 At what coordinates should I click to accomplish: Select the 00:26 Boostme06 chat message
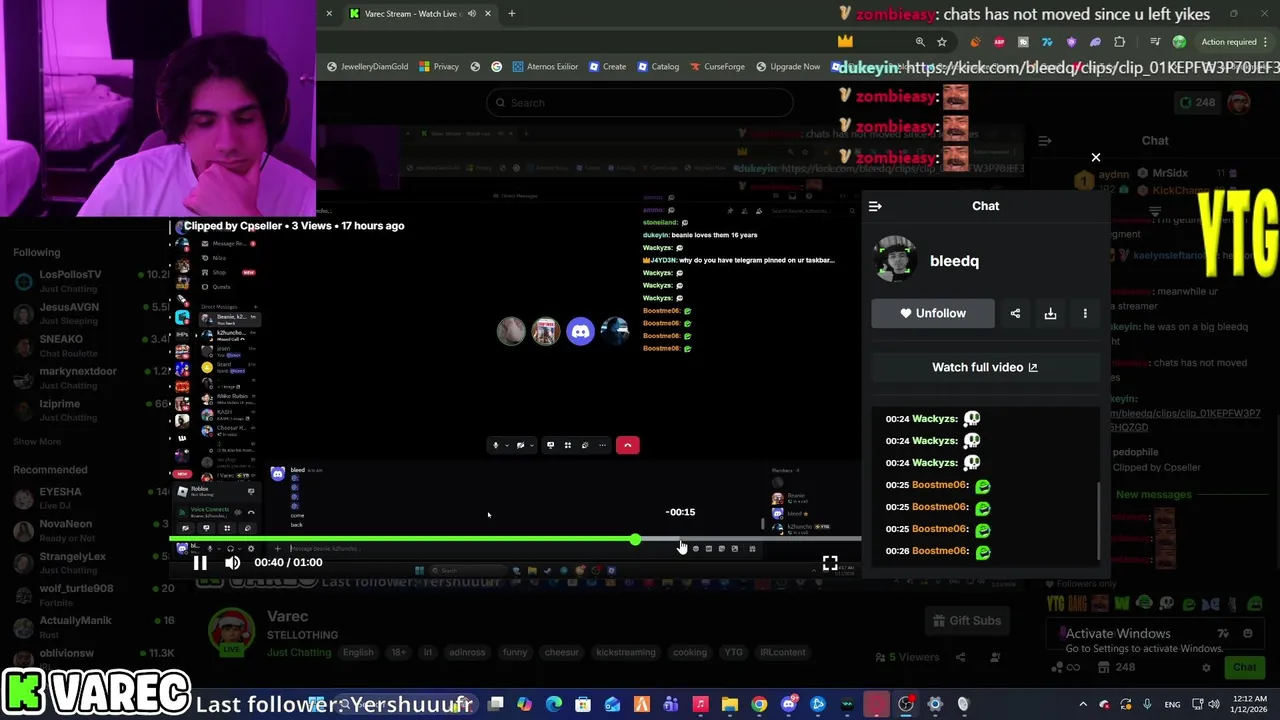[938, 551]
